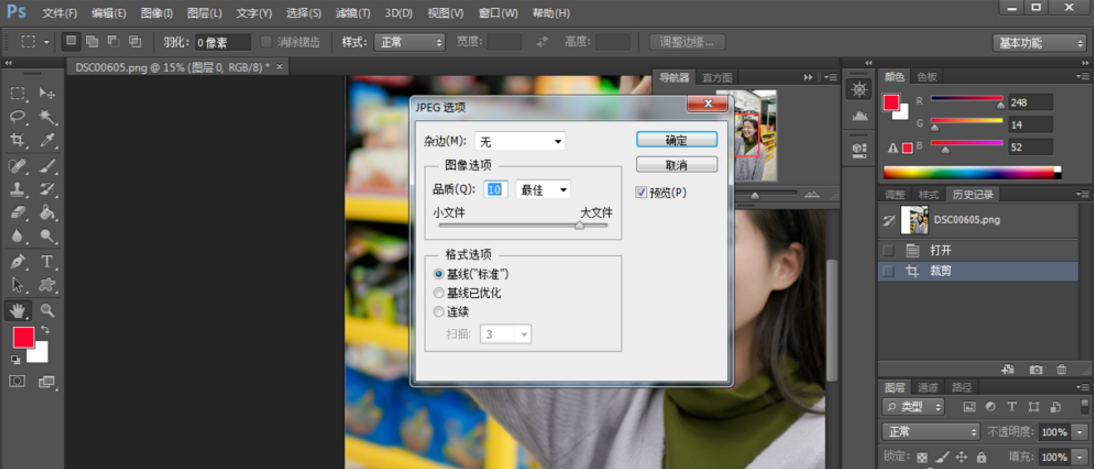The height and width of the screenshot is (469, 1094).
Task: Open the 最佳 quality preset dropdown
Action: (543, 190)
